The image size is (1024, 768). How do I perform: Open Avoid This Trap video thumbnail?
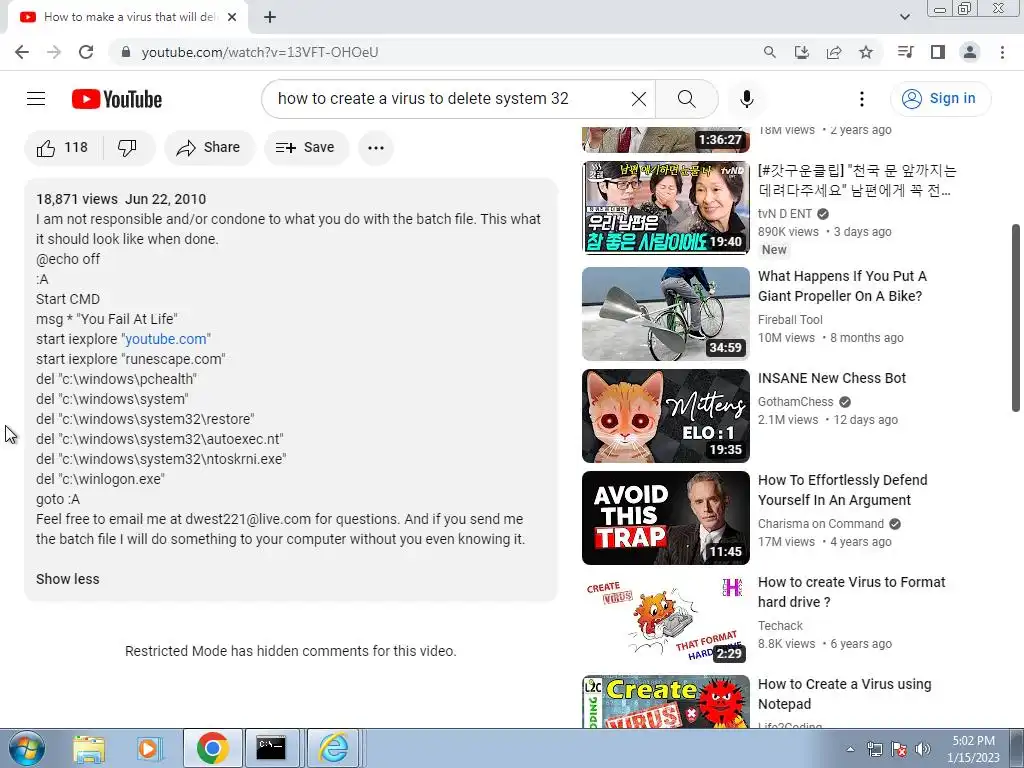click(x=665, y=518)
